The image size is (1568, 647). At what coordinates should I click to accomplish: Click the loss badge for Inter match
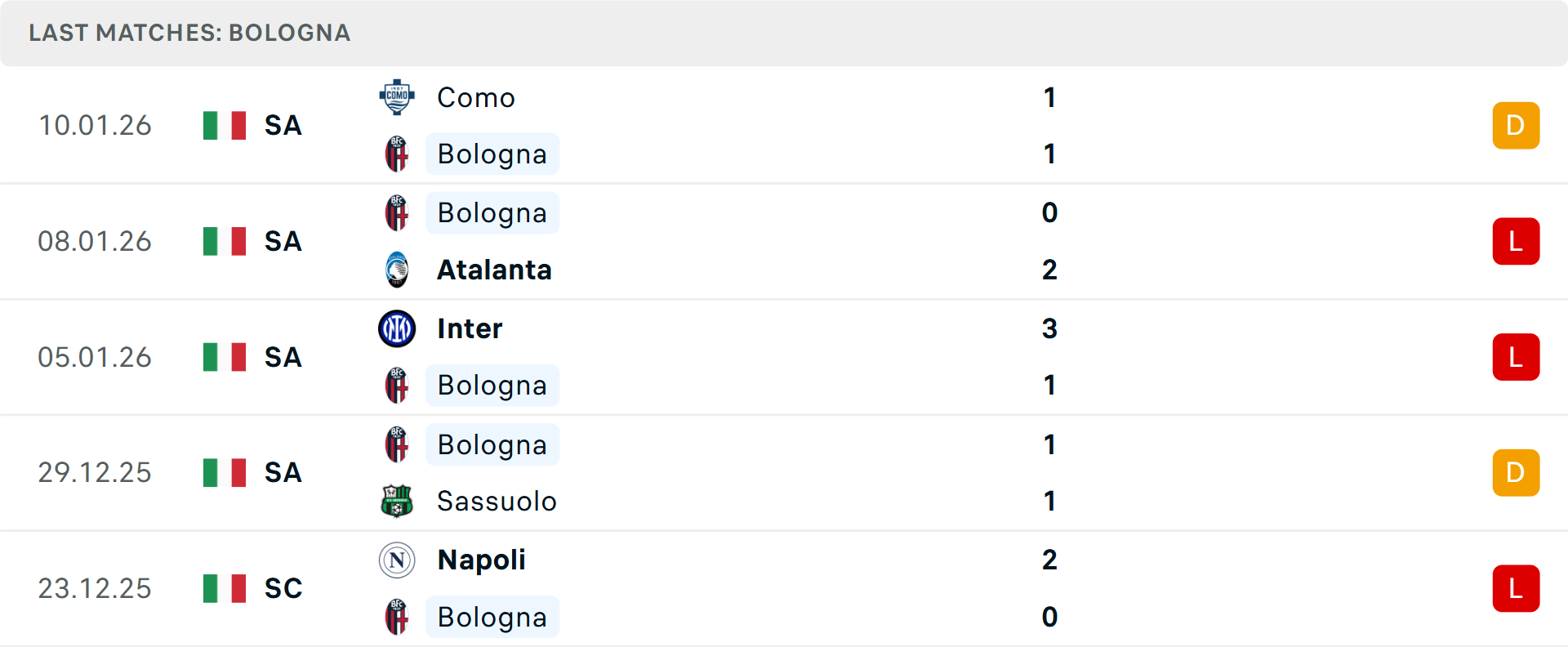1516,357
